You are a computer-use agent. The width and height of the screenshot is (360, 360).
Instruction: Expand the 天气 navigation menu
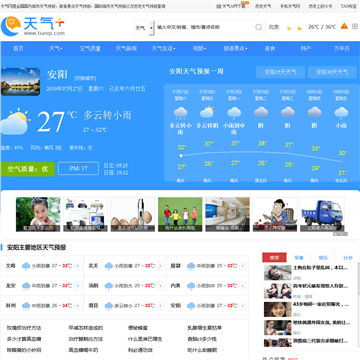click(x=56, y=49)
